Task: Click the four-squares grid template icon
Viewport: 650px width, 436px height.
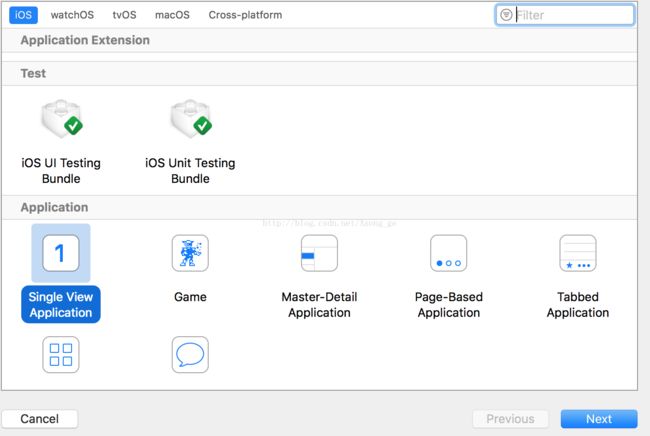Action: 60,354
